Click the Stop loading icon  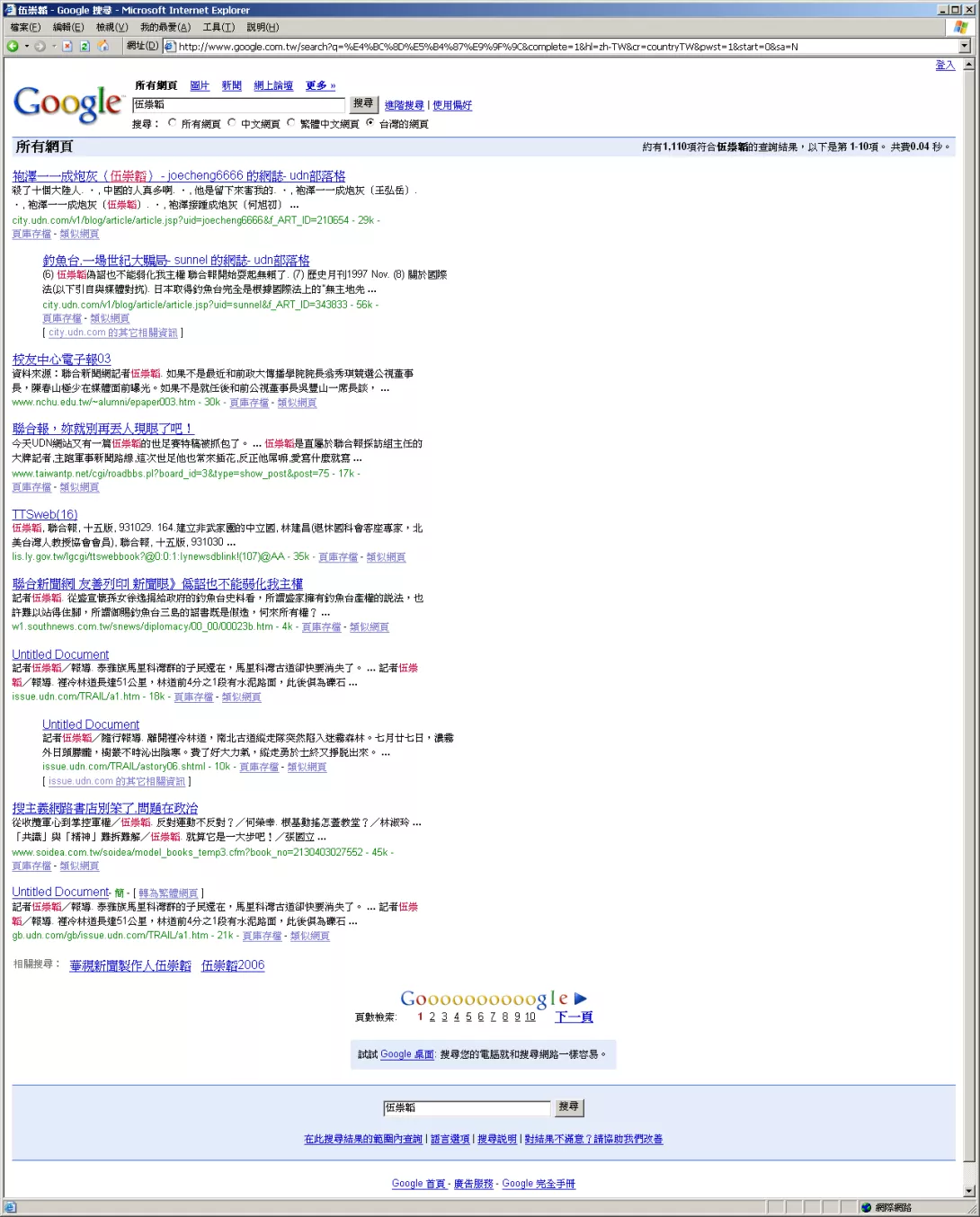click(67, 46)
